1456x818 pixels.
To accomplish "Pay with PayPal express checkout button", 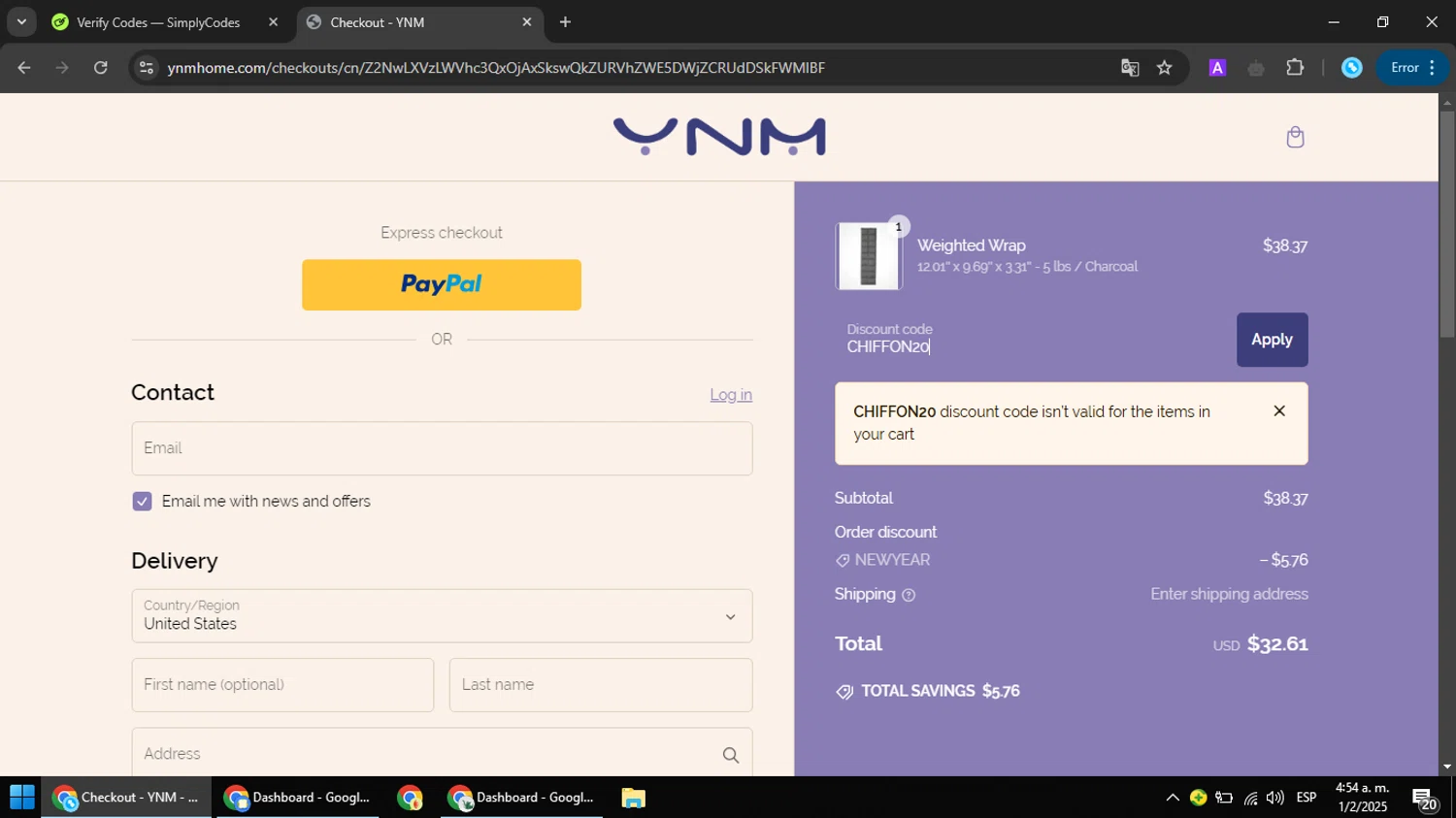I will pyautogui.click(x=442, y=284).
